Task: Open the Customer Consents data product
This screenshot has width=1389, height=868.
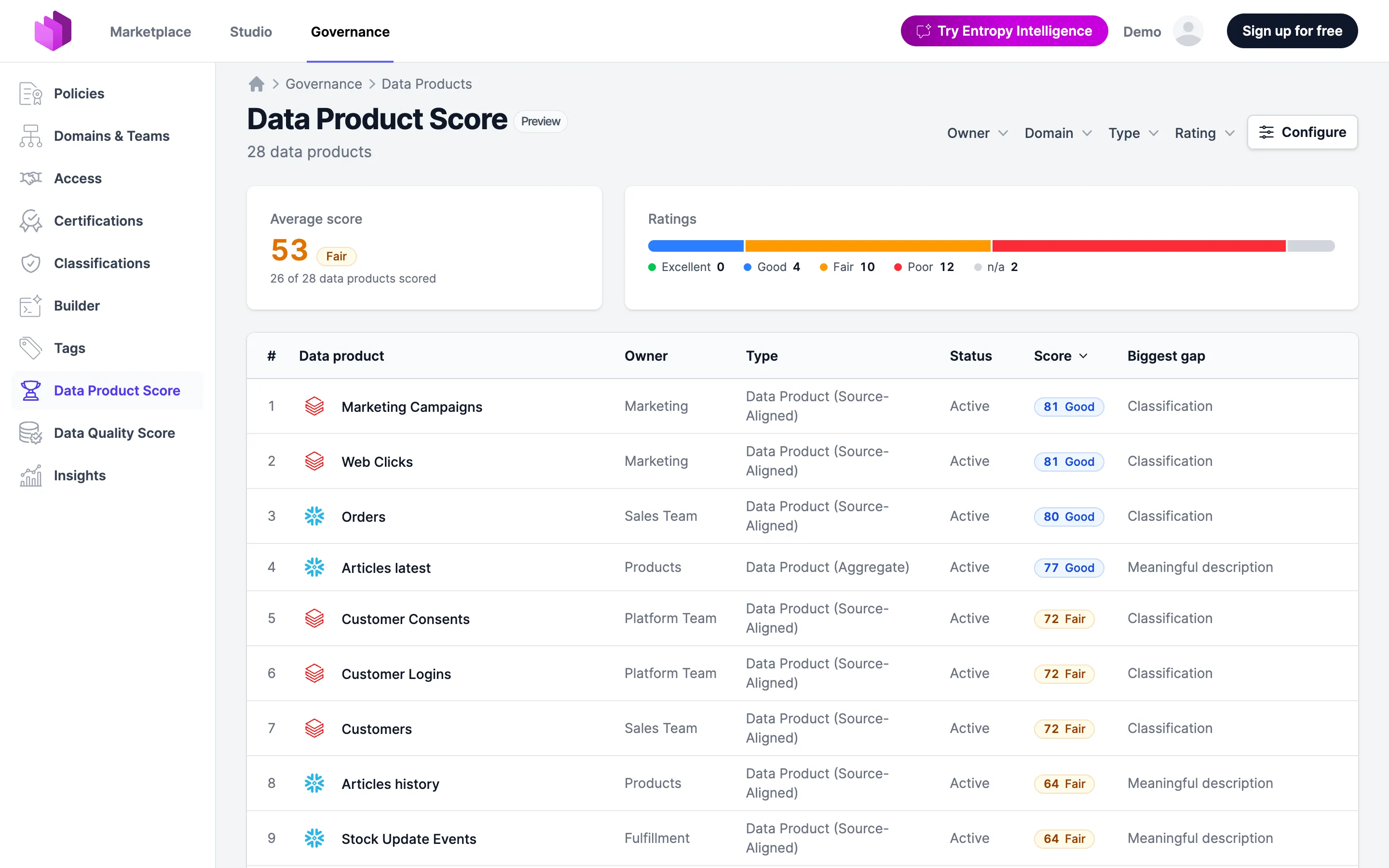Action: pos(405,619)
